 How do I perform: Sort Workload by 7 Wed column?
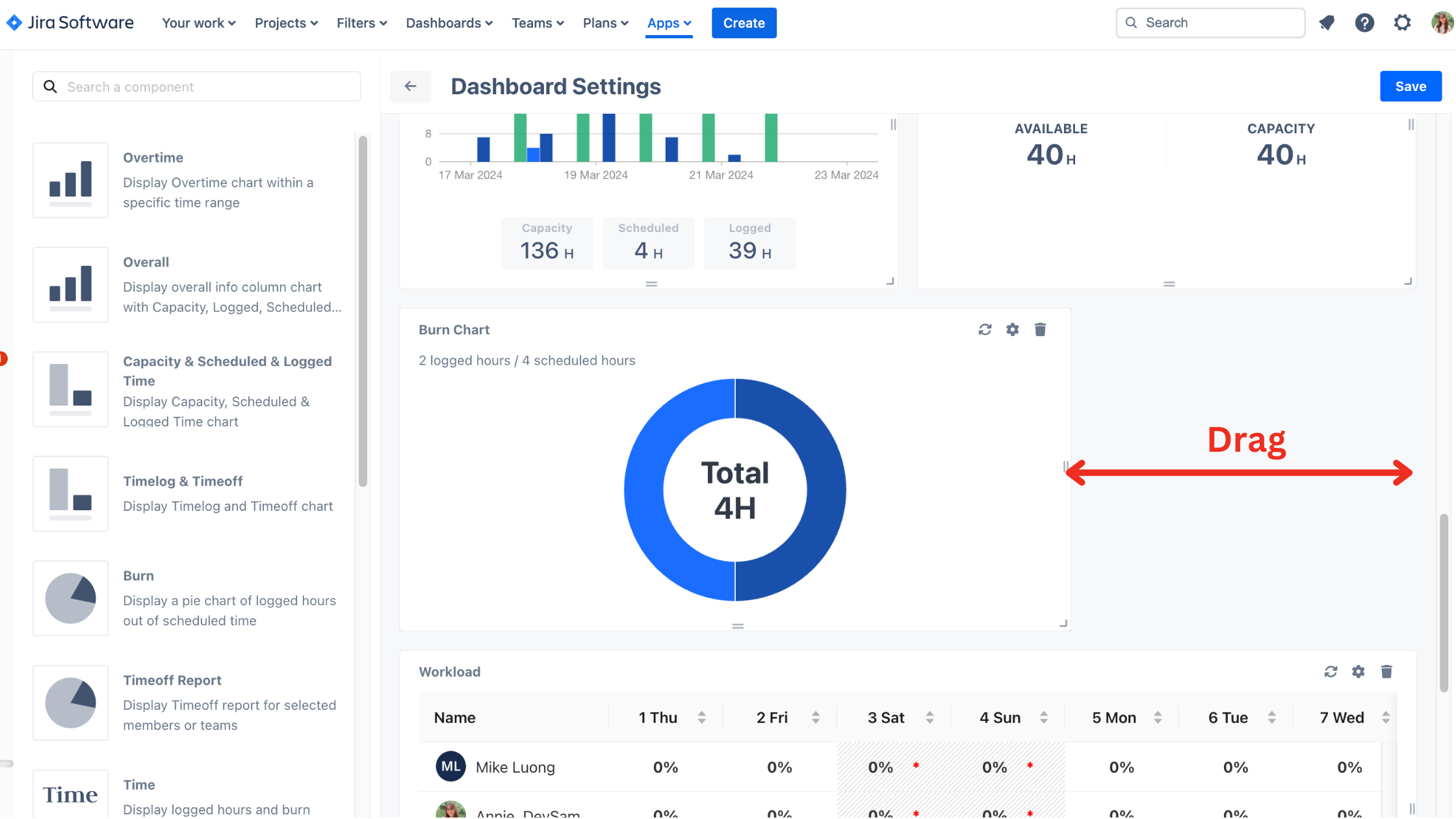coord(1385,718)
